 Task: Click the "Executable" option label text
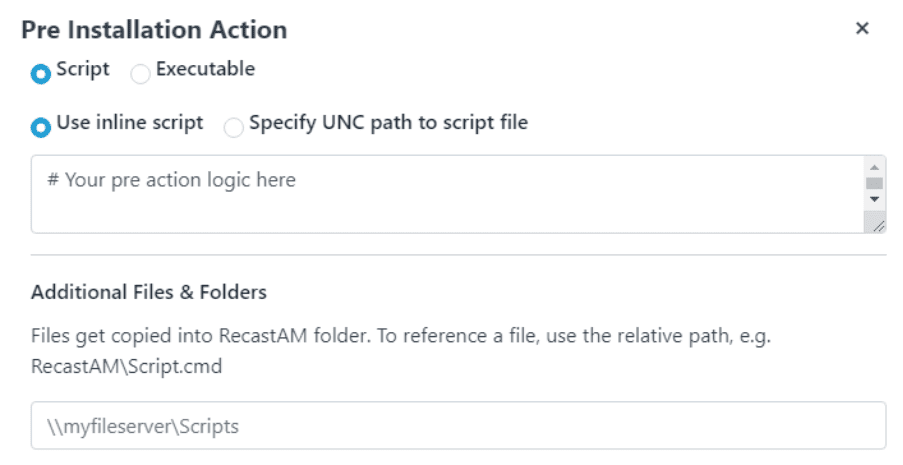[205, 70]
